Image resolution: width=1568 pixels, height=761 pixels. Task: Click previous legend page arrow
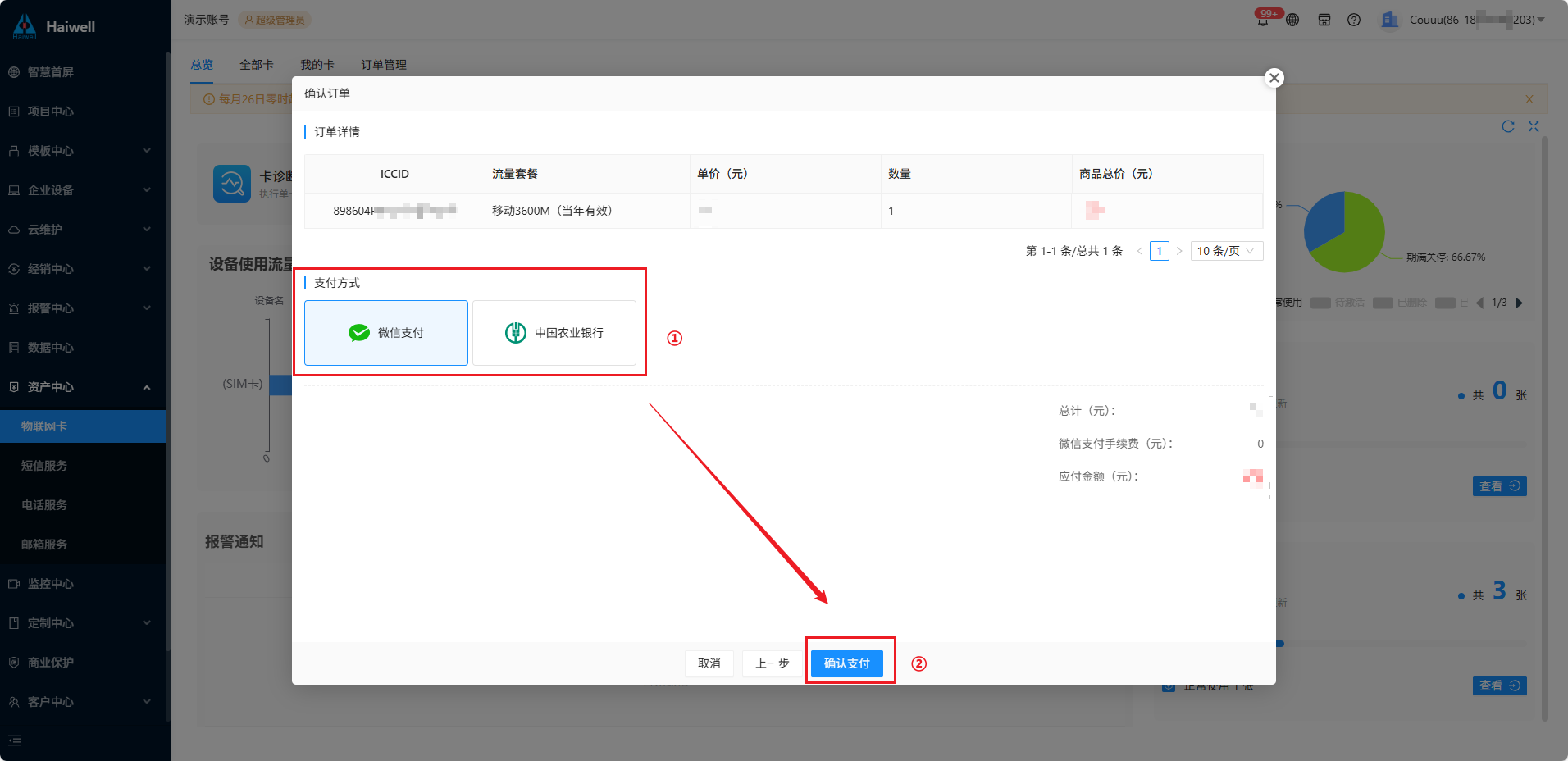tap(1479, 303)
